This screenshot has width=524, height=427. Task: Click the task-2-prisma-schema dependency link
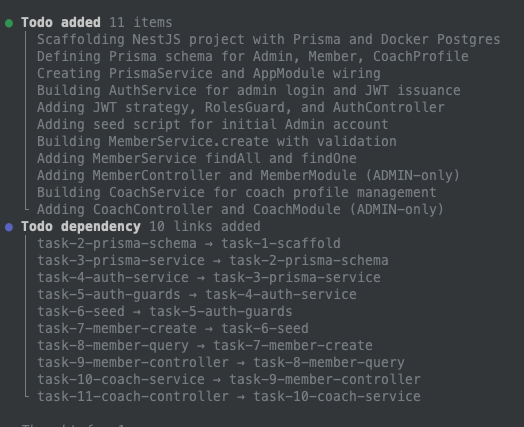pyautogui.click(x=189, y=244)
